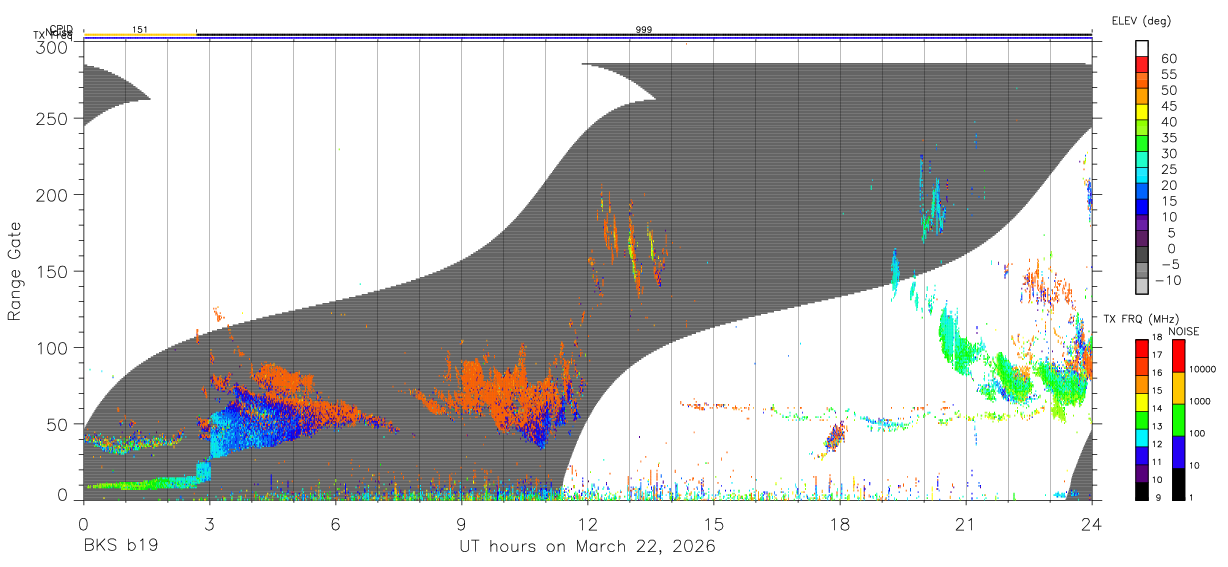
Task: Pick the light gray bottom box of ELEV bar
Action: (1142, 287)
